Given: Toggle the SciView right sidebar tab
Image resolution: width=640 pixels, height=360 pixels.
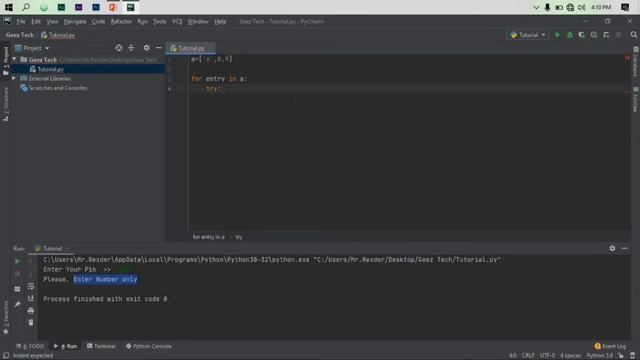Looking at the screenshot, I should 636,99.
